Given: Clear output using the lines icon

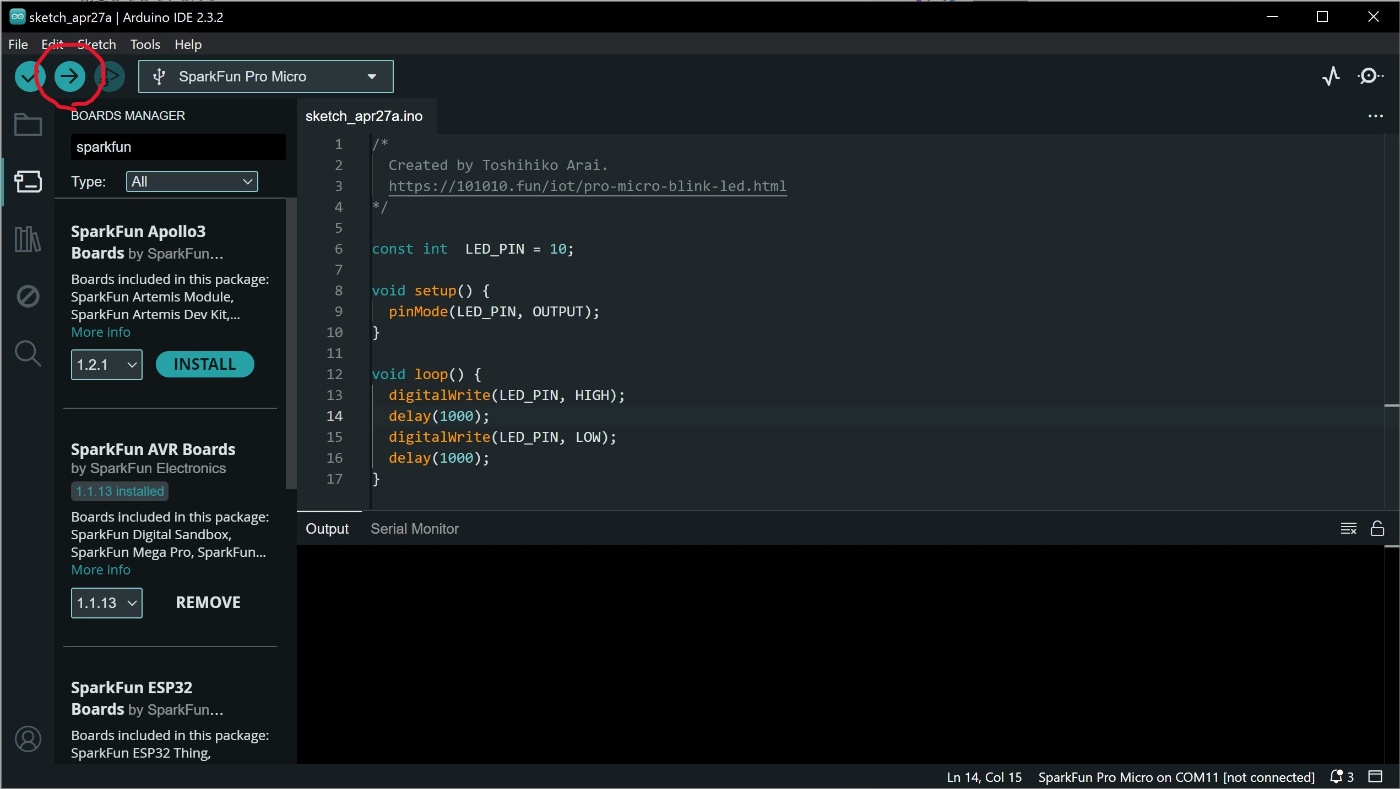Looking at the screenshot, I should (1348, 528).
